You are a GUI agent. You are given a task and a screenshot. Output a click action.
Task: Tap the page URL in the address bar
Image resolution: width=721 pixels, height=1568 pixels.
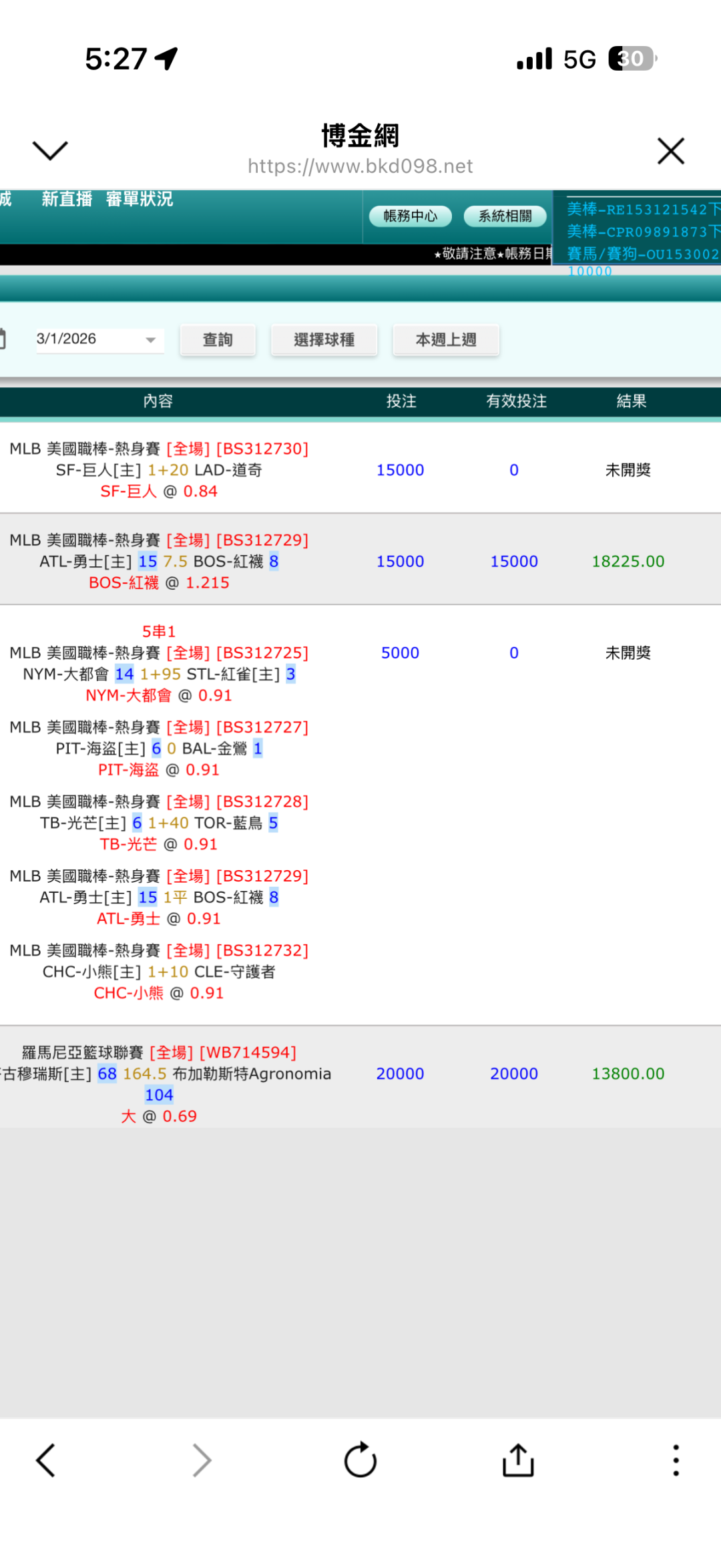point(360,166)
